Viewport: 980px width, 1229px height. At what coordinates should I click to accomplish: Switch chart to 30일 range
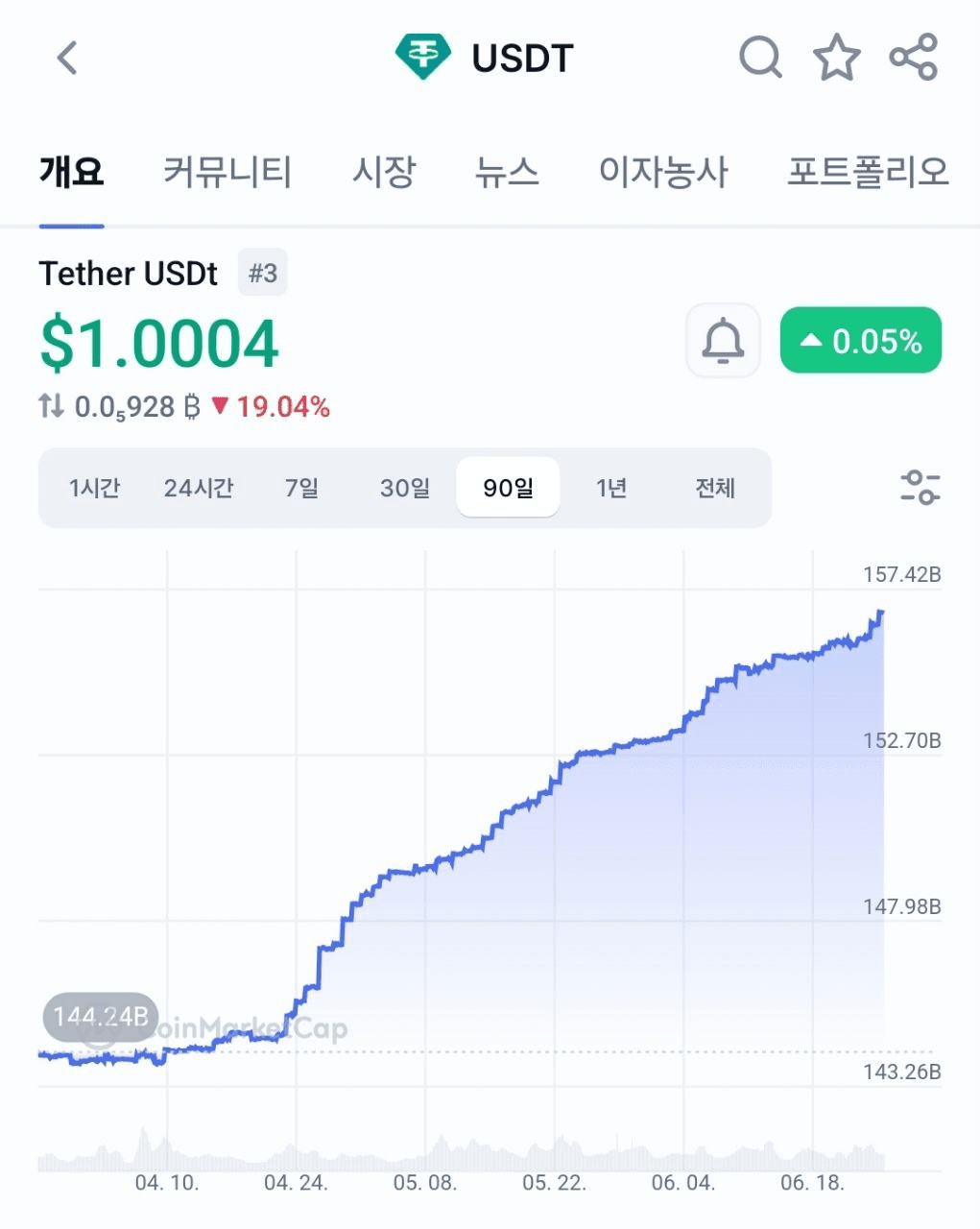coord(405,488)
